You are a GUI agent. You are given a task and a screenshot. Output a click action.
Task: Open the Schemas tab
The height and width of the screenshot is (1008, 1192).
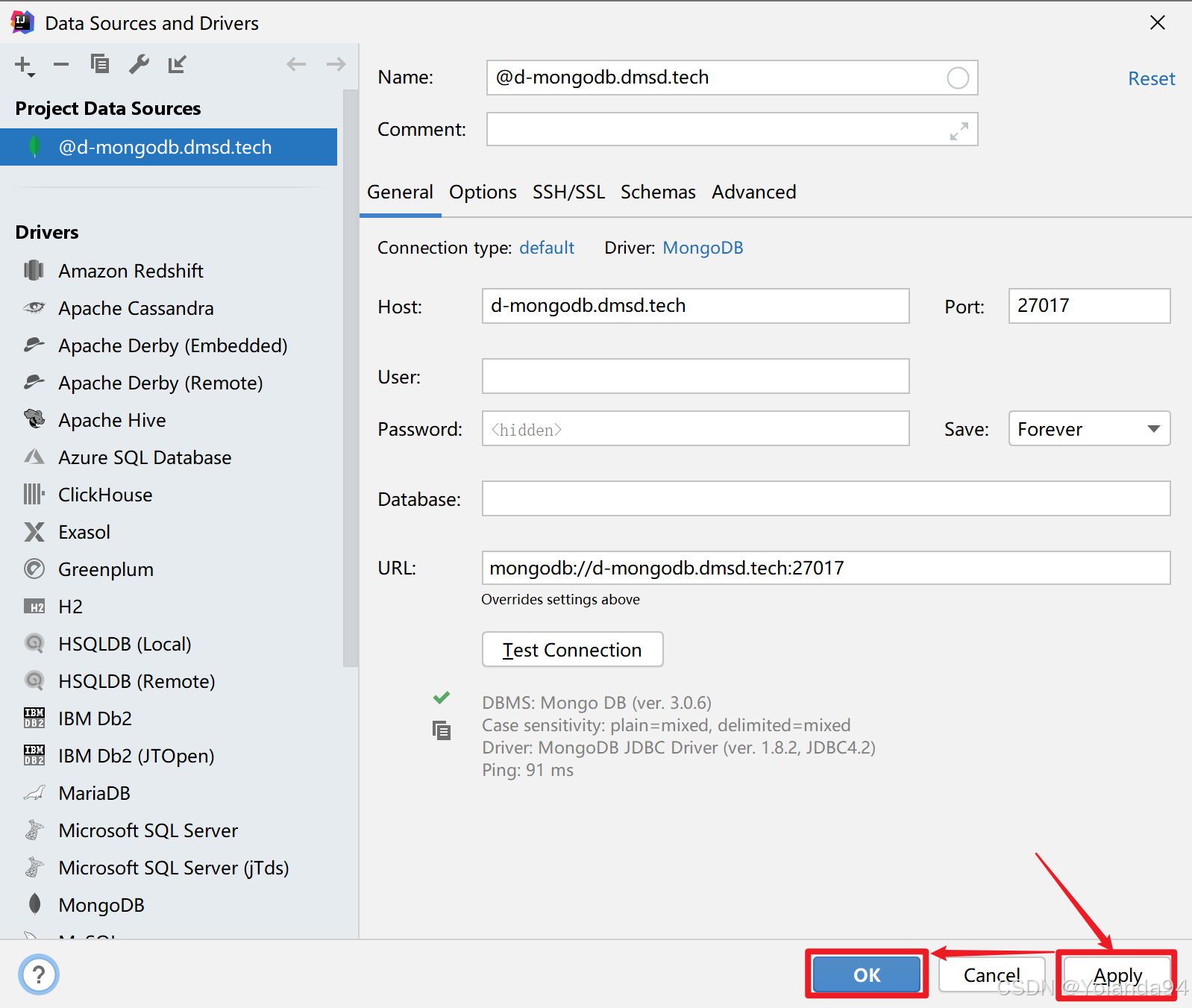[658, 192]
